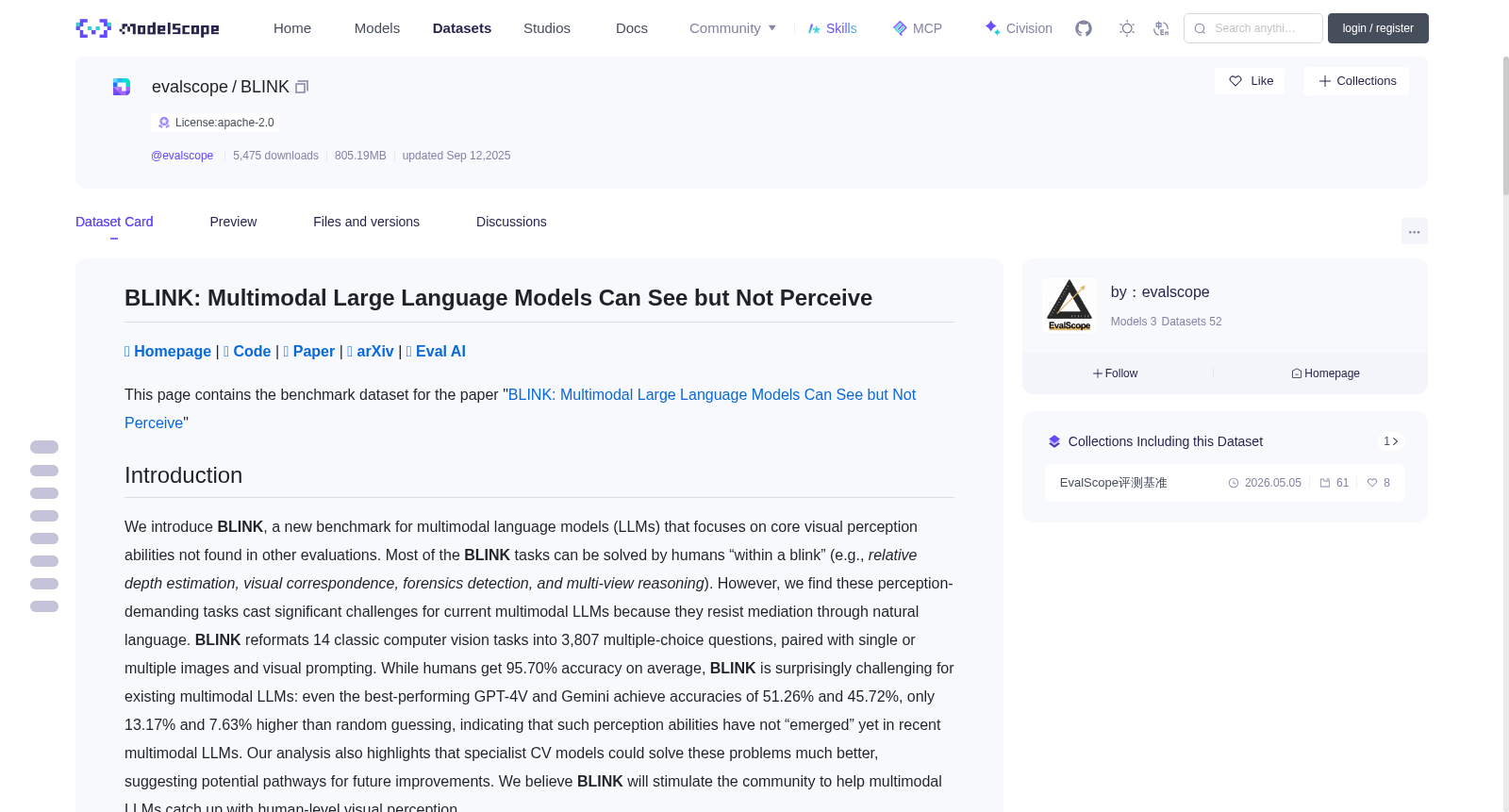Click the dataset avatar icon beside evalscope/BLINK
1509x812 pixels.
[122, 87]
